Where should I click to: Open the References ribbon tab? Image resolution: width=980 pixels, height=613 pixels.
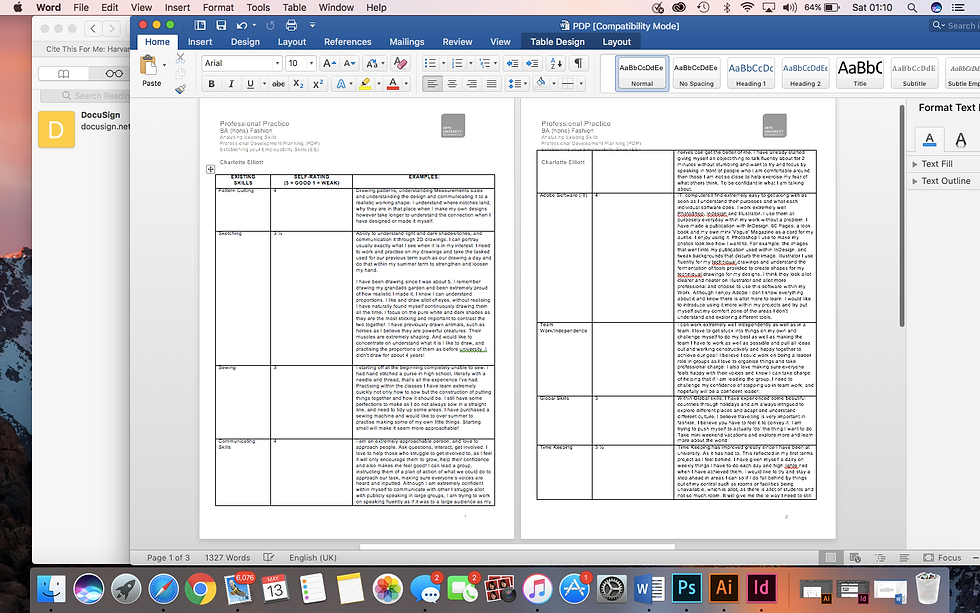[348, 42]
